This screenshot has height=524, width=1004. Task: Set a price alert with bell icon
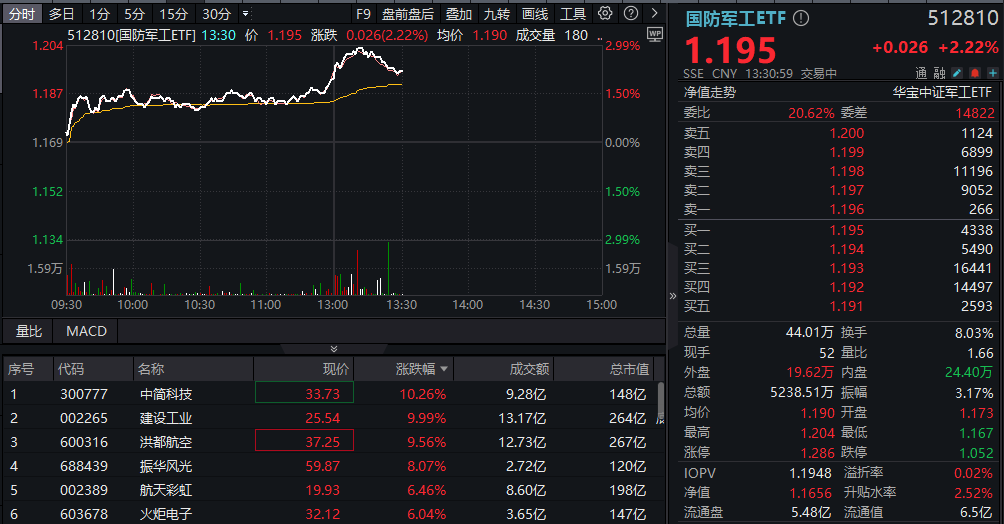point(975,73)
